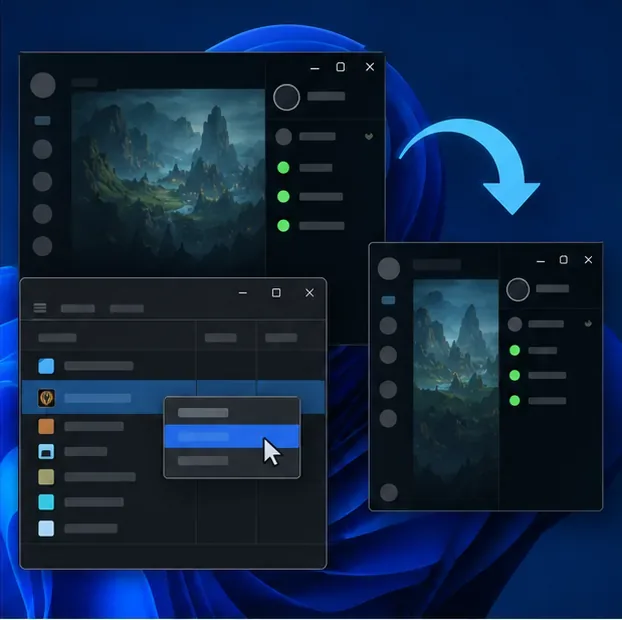The image size is (622, 620).
Task: Select the olive square app icon
Action: point(46,477)
